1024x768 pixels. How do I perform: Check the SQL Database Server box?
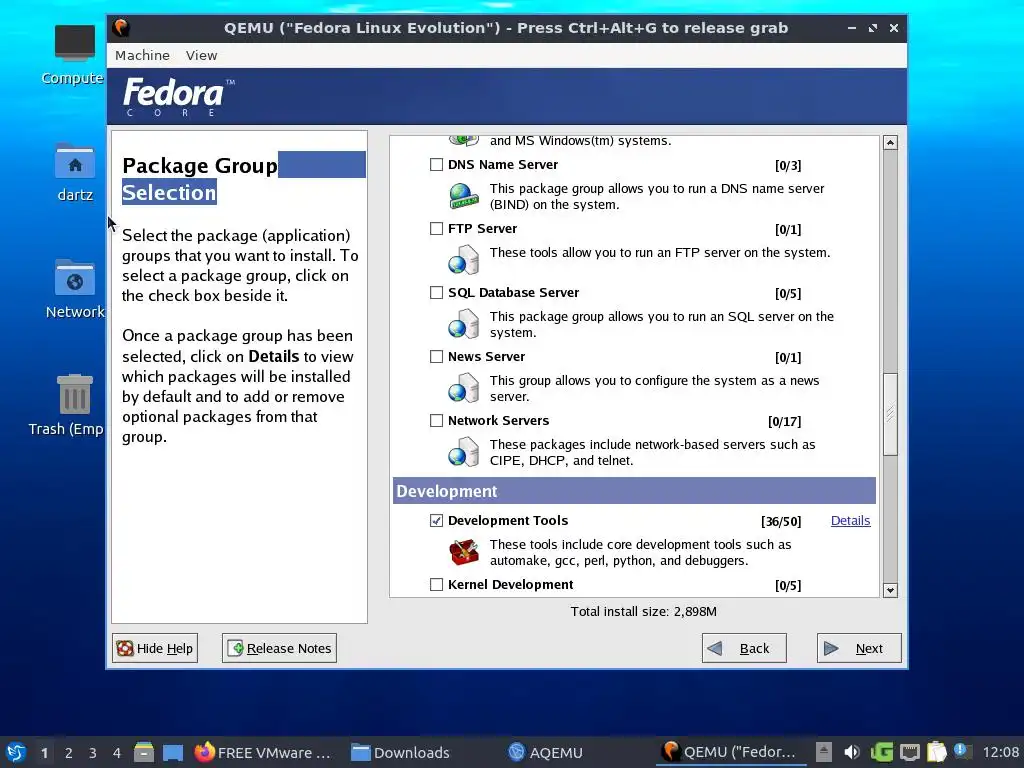tap(436, 293)
